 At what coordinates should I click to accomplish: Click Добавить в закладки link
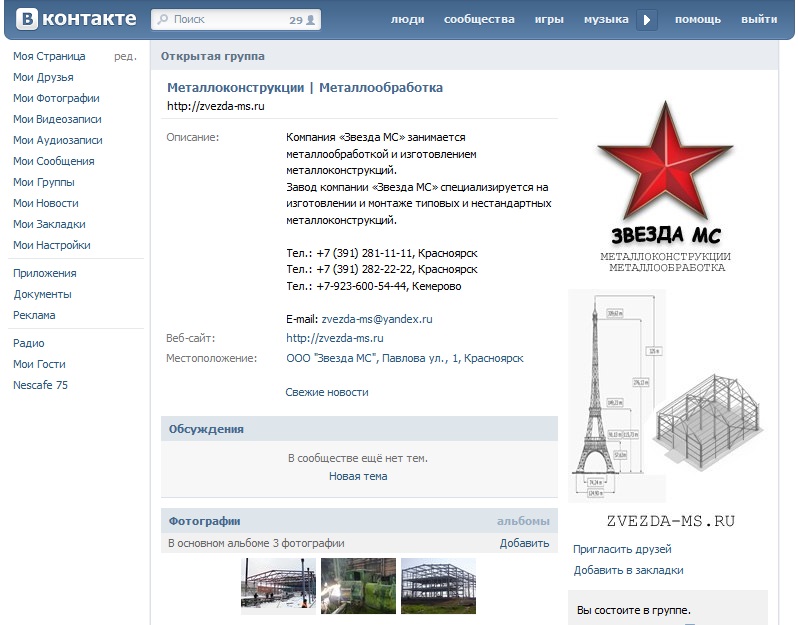coord(629,570)
